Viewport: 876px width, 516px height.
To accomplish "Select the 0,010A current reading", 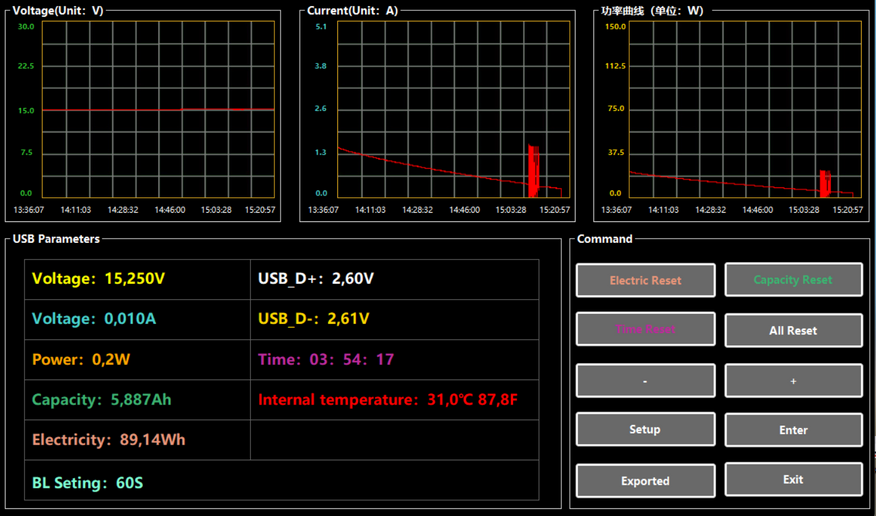I will (x=94, y=319).
